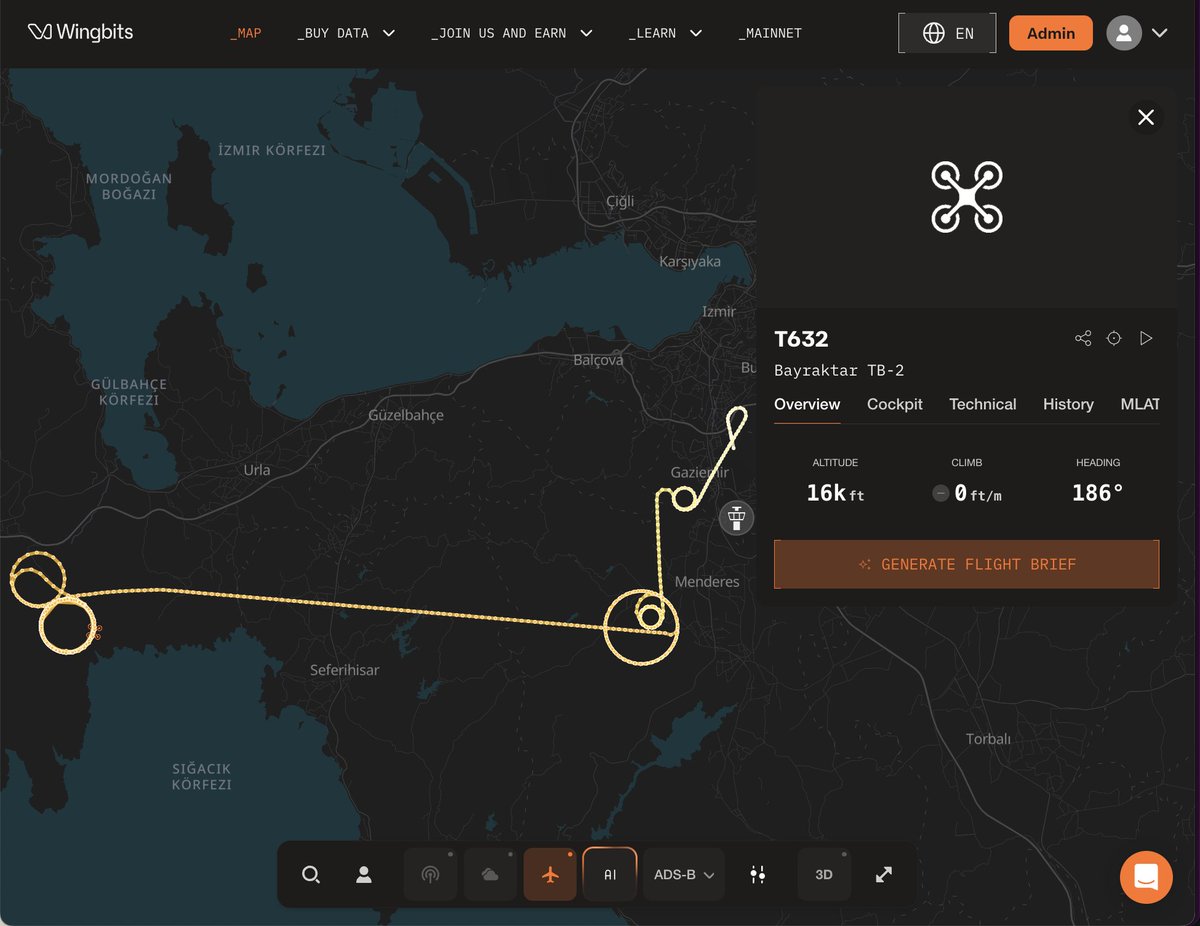Image resolution: width=1200 pixels, height=926 pixels.
Task: Toggle the airplane aircraft layer
Action: point(550,875)
